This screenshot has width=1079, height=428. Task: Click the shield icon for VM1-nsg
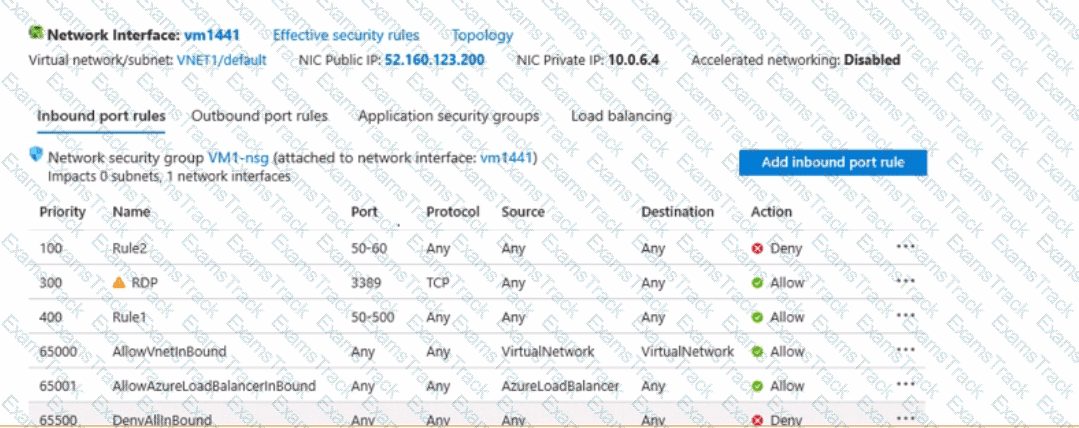coord(38,157)
